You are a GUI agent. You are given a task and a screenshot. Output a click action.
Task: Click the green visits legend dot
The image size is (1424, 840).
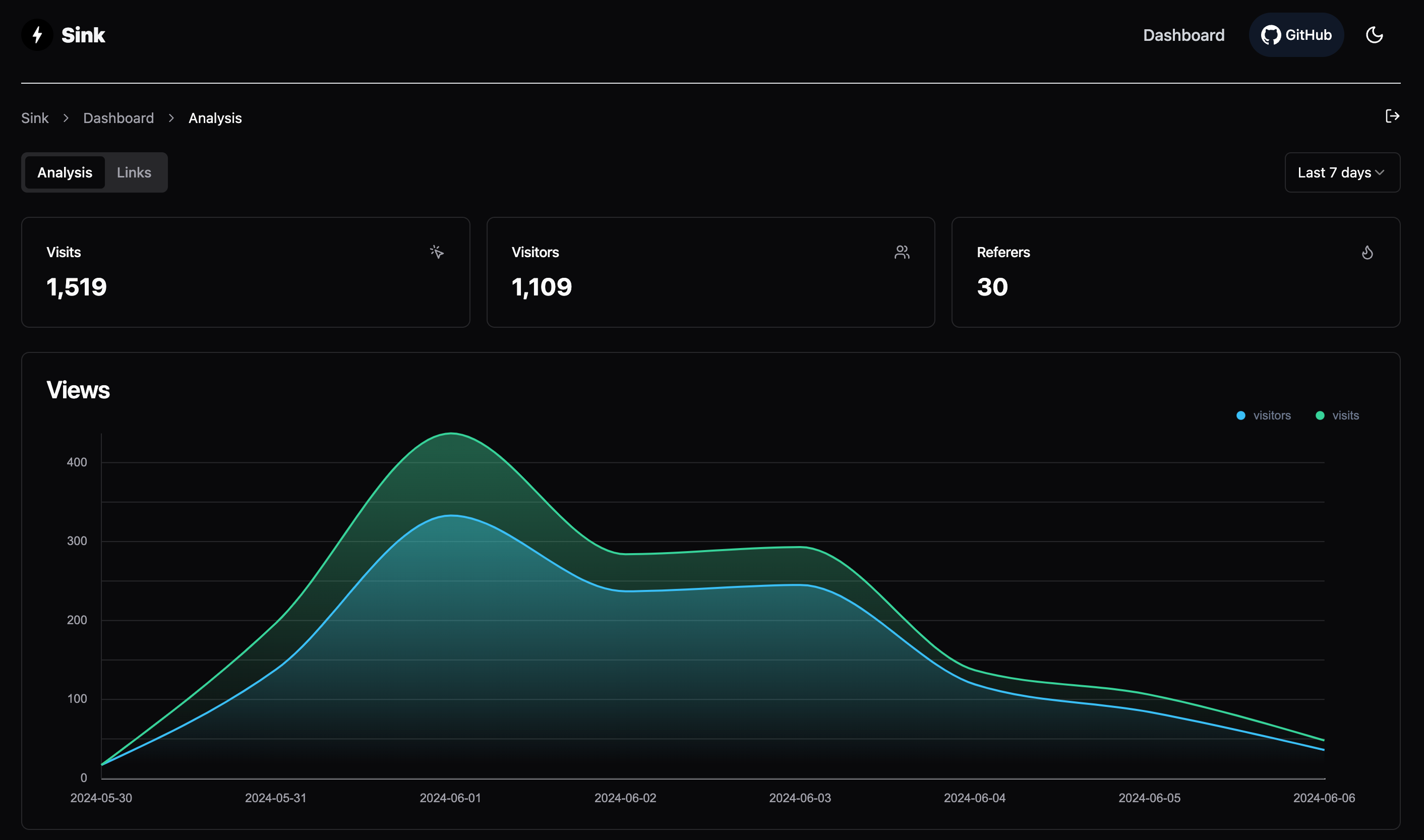(x=1320, y=415)
